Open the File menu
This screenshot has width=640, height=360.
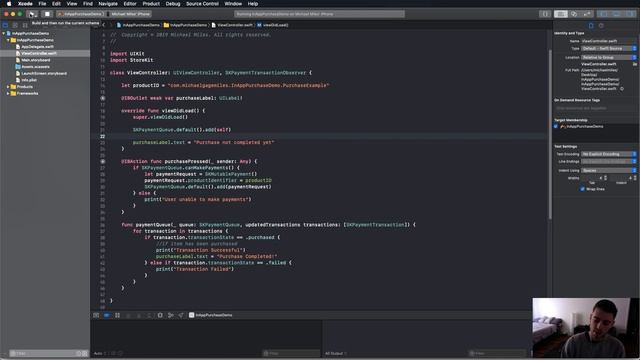[x=42, y=4]
